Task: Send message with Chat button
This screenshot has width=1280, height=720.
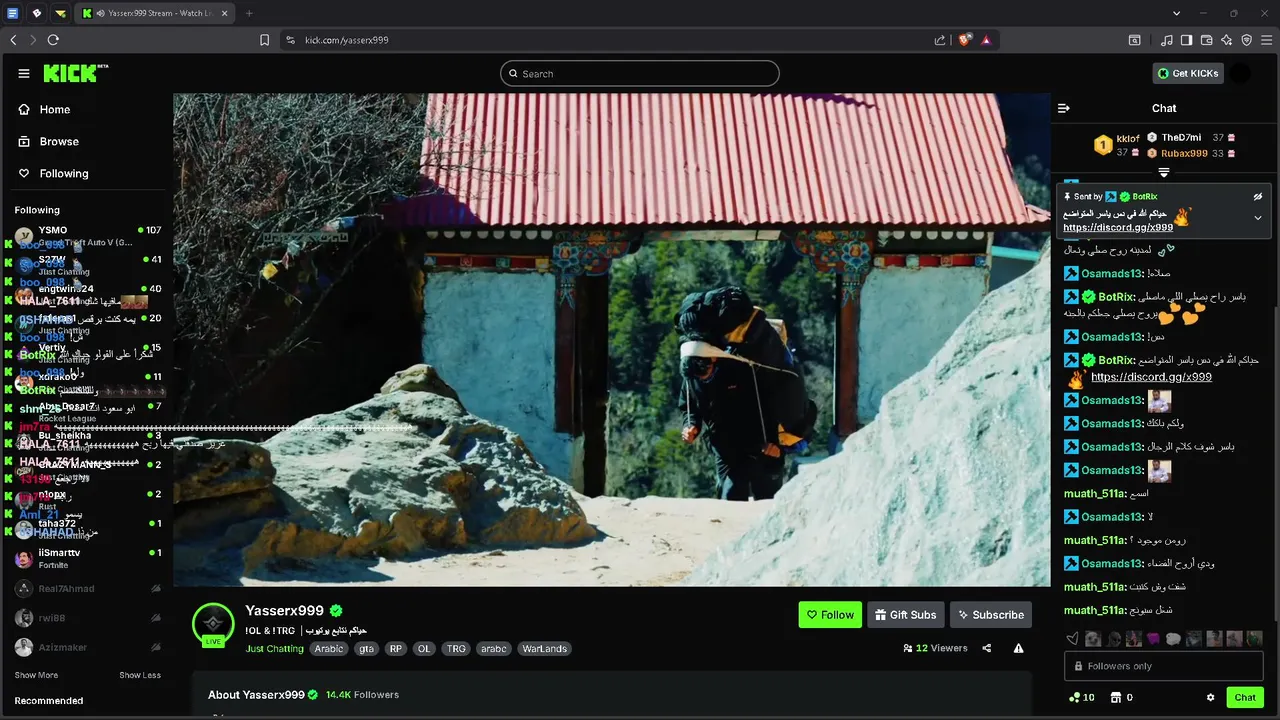Action: [1245, 697]
